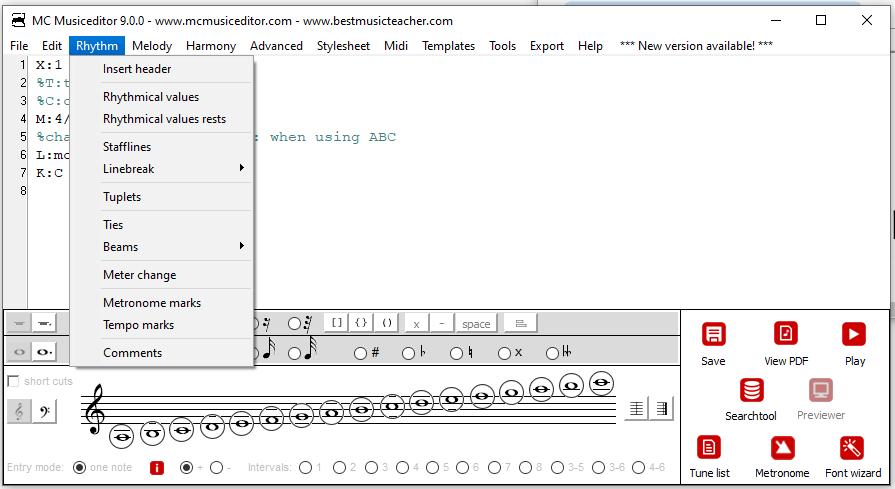The height and width of the screenshot is (489, 895).
Task: Click the red Play icon
Action: [854, 334]
